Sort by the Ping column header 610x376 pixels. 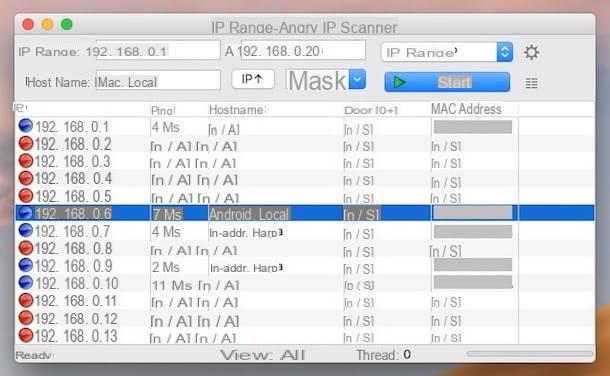(x=163, y=110)
